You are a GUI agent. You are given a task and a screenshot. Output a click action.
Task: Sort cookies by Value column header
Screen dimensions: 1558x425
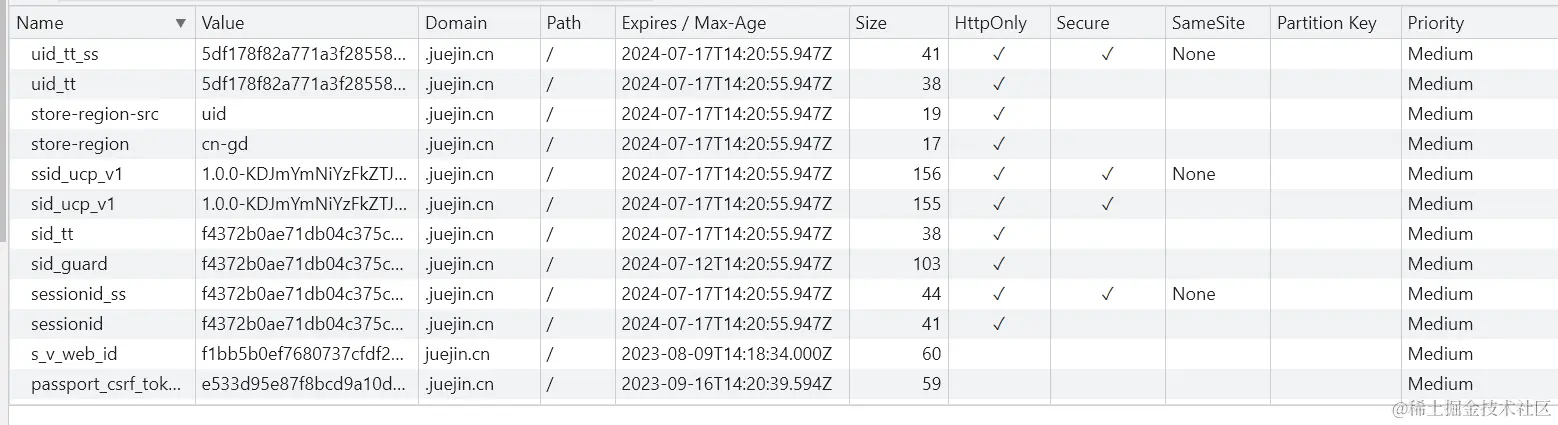click(x=223, y=23)
